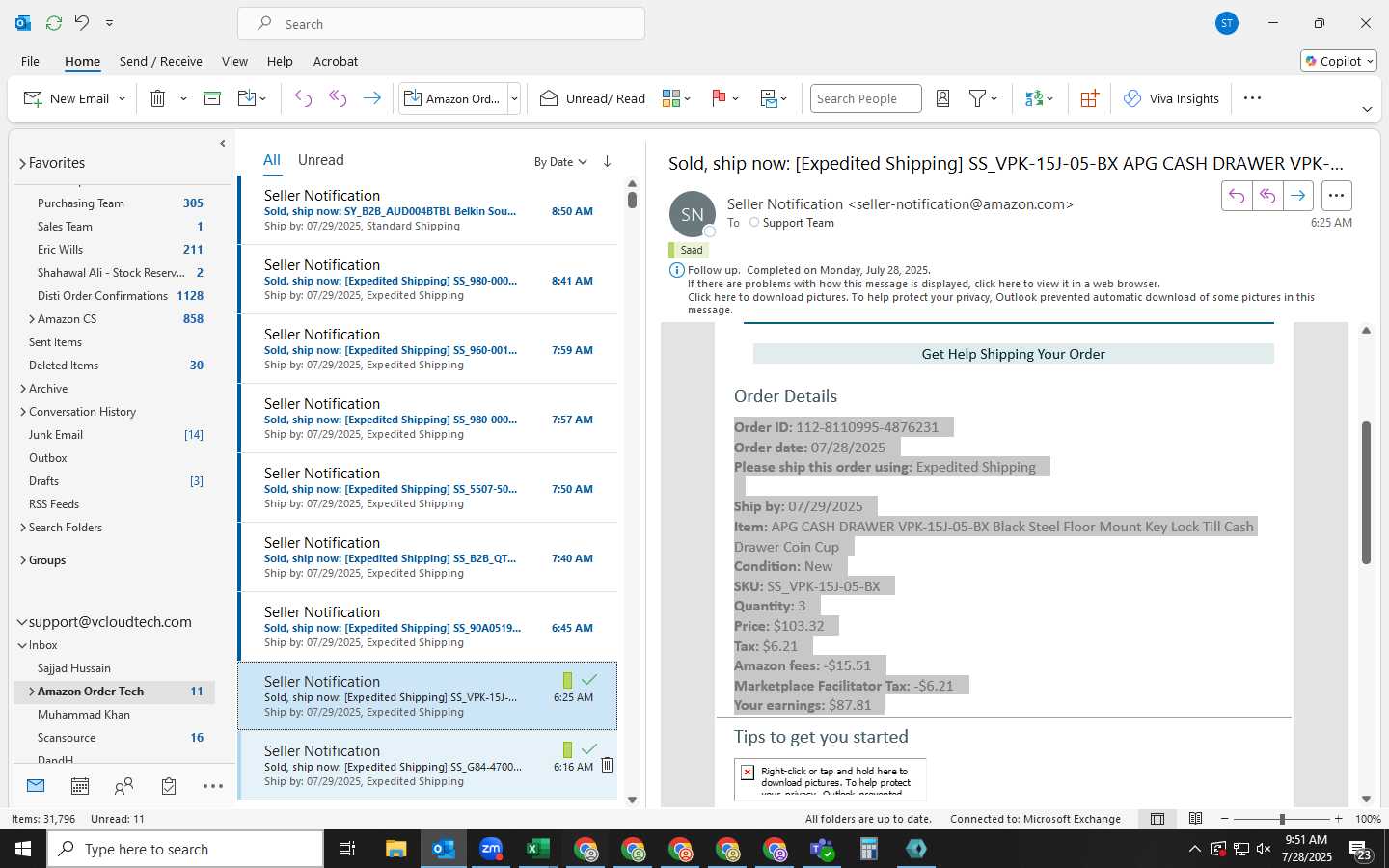
Task: Open Viva Insights
Action: 1171,98
